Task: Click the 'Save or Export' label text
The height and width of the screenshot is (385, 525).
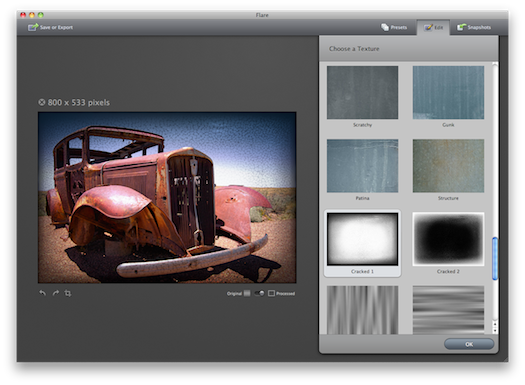Action: coord(56,27)
